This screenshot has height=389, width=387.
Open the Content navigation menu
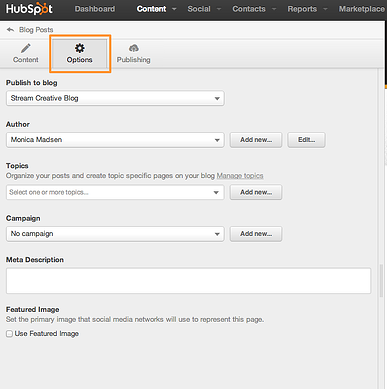[x=156, y=9]
